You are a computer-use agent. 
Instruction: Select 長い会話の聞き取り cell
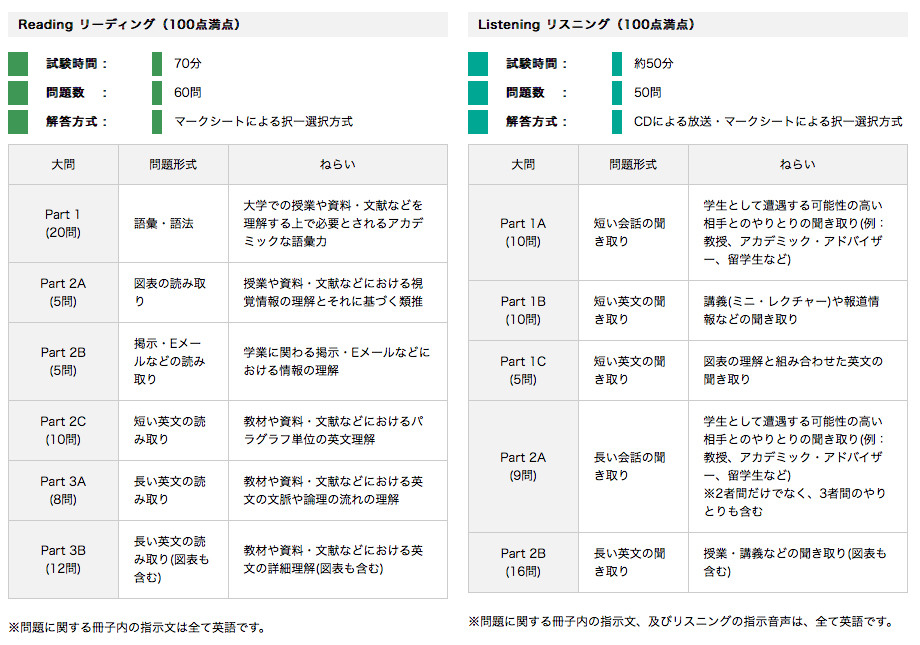click(x=633, y=467)
